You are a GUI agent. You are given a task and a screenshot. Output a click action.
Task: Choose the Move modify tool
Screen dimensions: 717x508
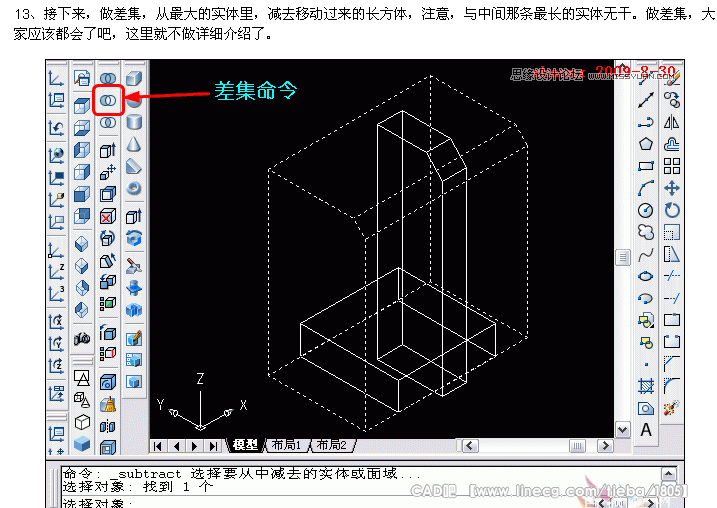[672, 188]
